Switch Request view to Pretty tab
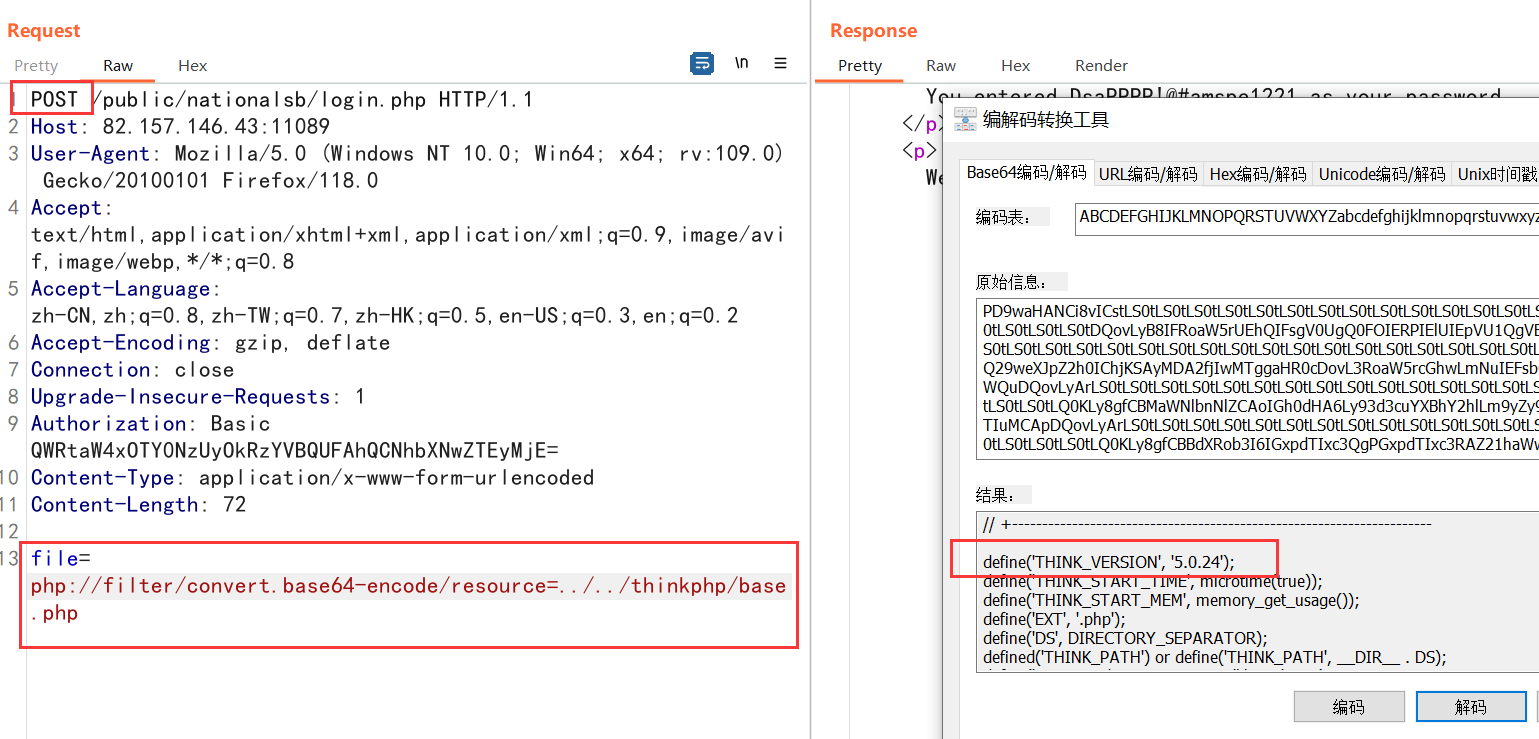 [x=36, y=65]
